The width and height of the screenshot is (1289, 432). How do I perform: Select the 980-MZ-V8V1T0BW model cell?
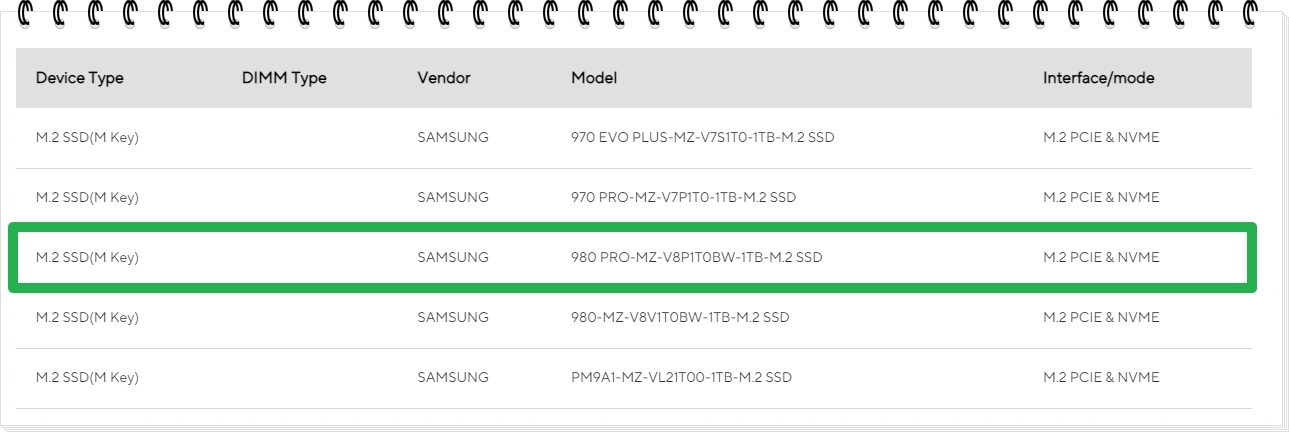680,318
